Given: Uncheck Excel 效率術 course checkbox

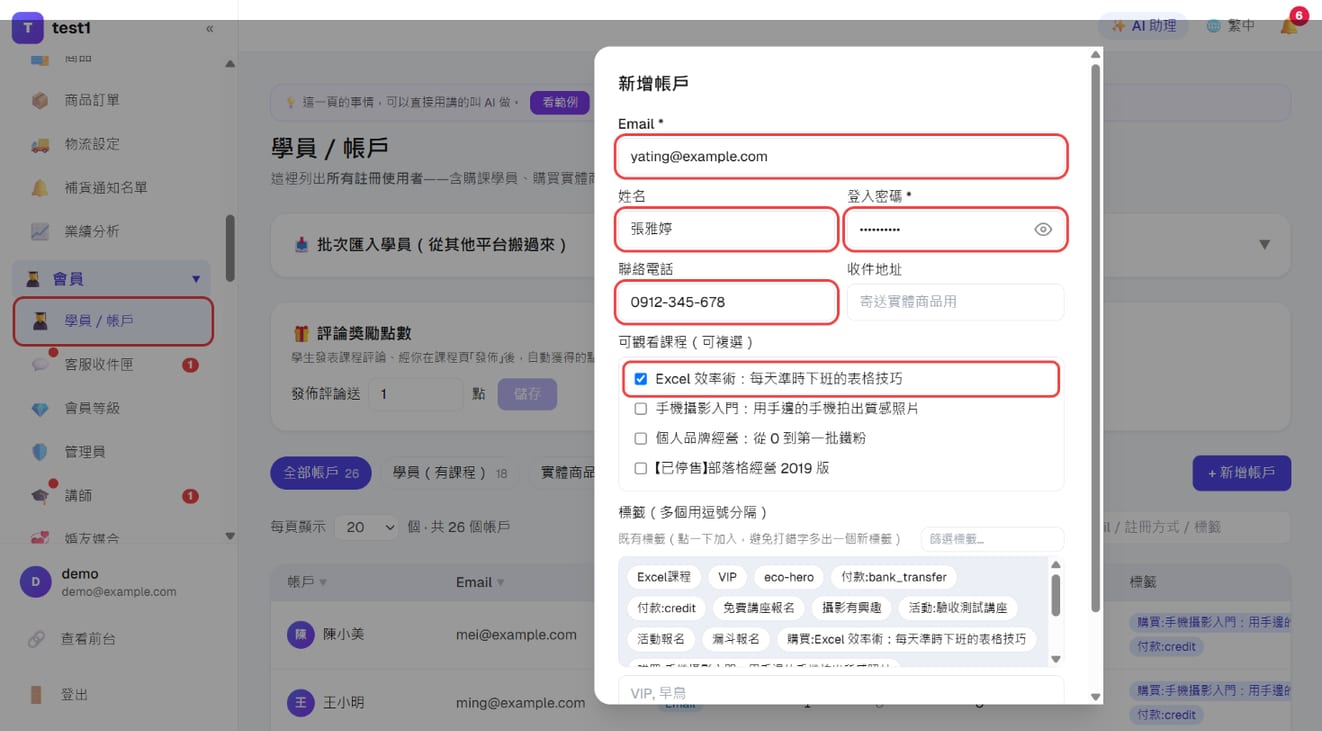Looking at the screenshot, I should [641, 379].
